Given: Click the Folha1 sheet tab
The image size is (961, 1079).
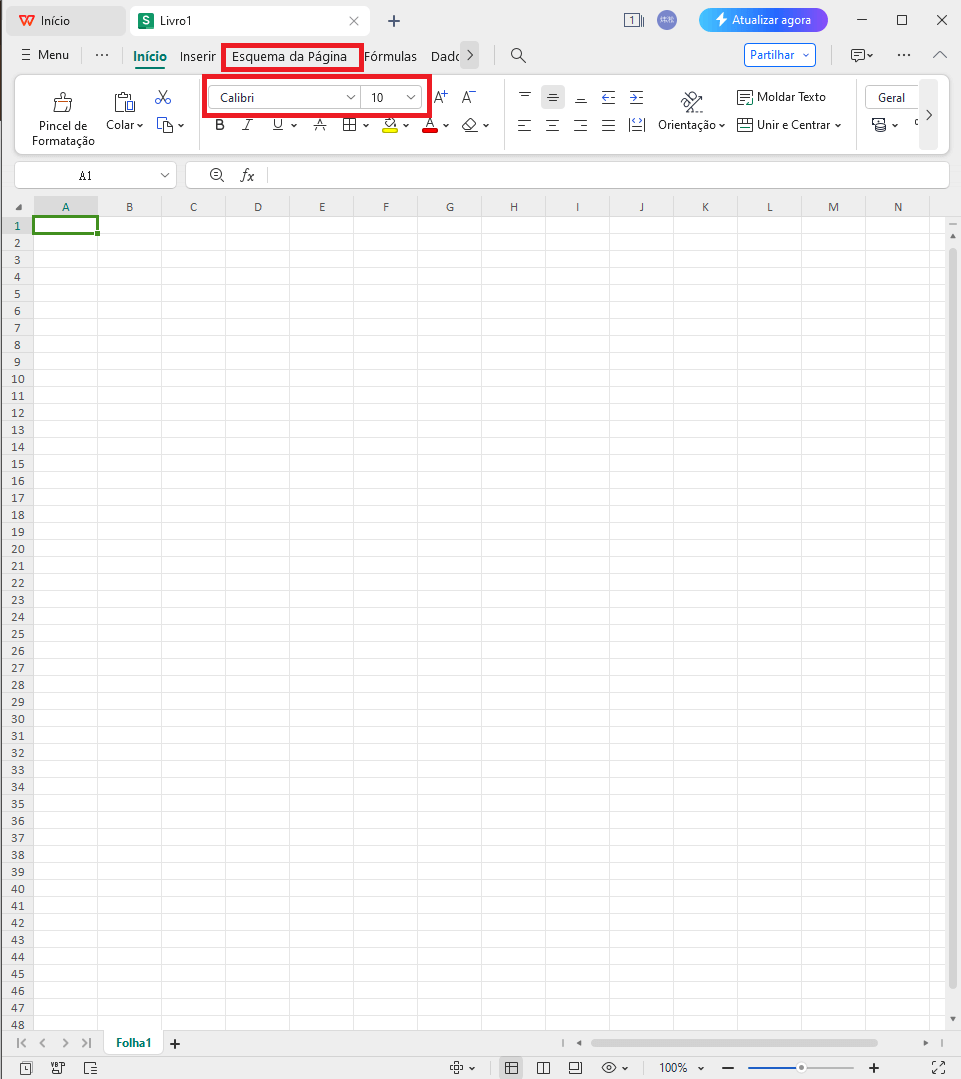Looking at the screenshot, I should [x=133, y=1043].
